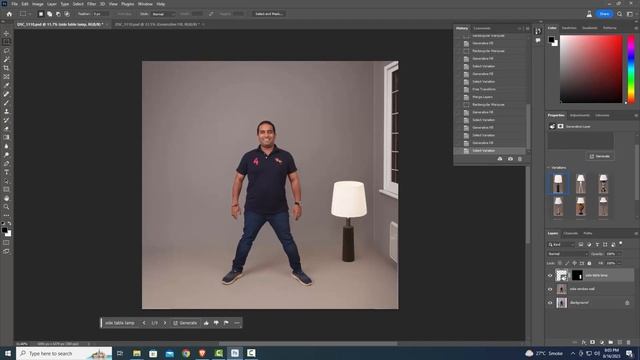Open the Image menu

click(x=38, y=4)
